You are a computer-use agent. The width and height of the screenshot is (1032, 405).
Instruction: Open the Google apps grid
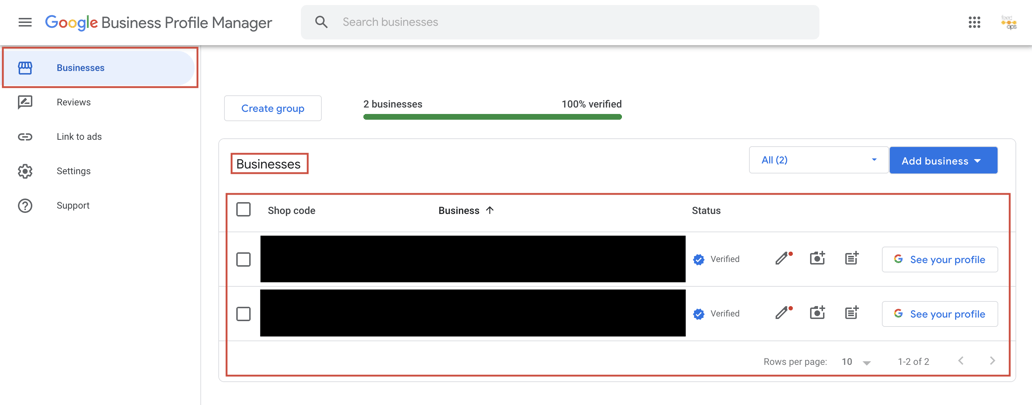[x=975, y=22]
